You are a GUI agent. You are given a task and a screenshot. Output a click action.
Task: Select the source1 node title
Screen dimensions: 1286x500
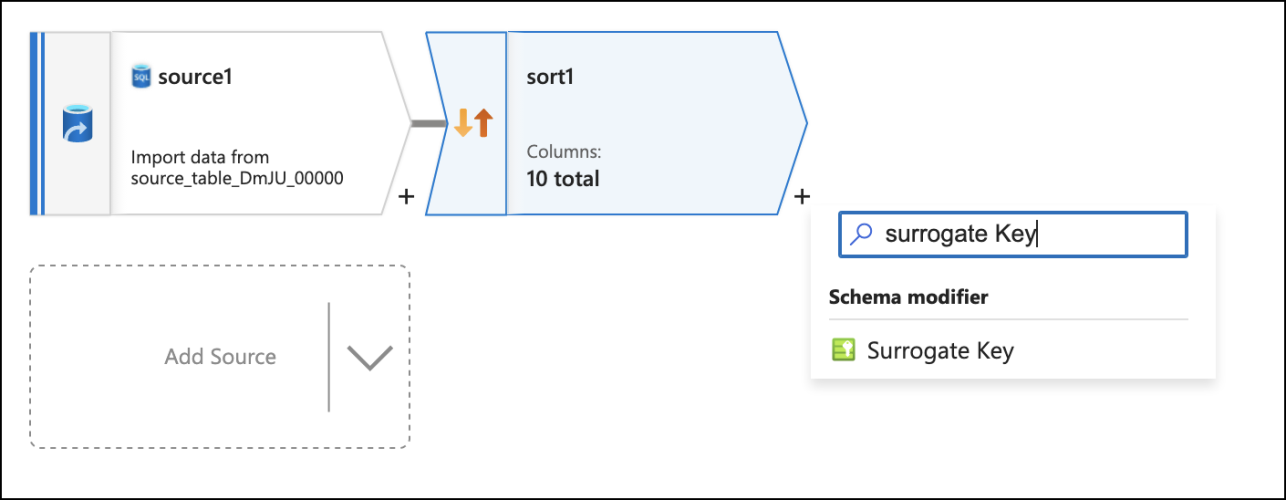tap(195, 76)
